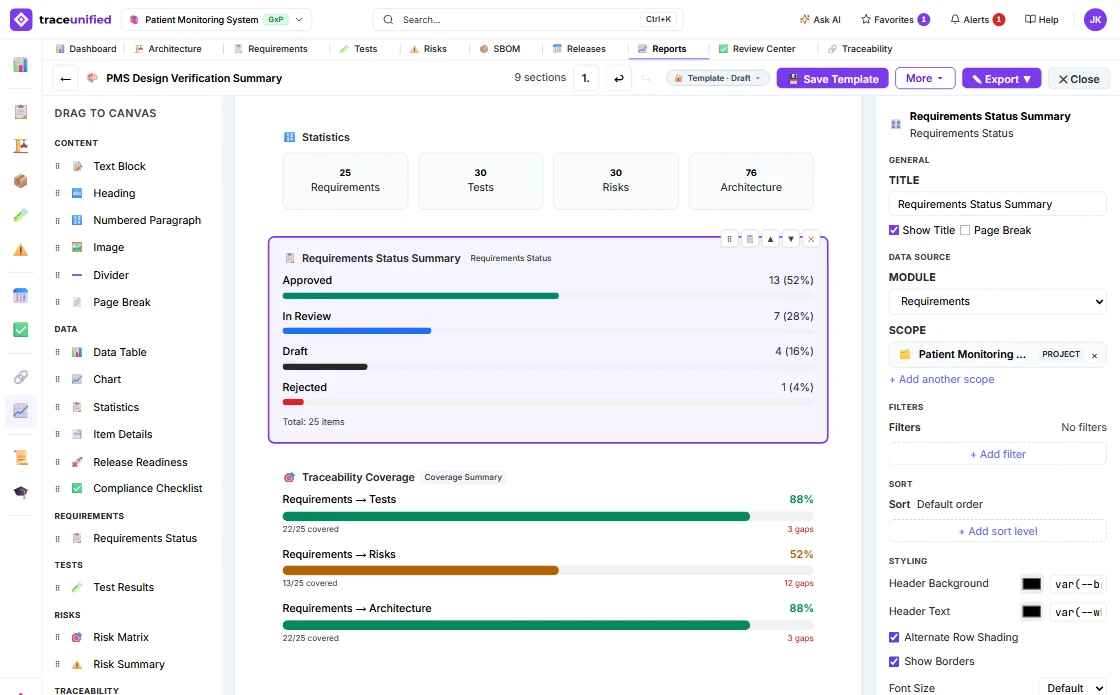Click Header Background color swatch

pyautogui.click(x=1031, y=584)
